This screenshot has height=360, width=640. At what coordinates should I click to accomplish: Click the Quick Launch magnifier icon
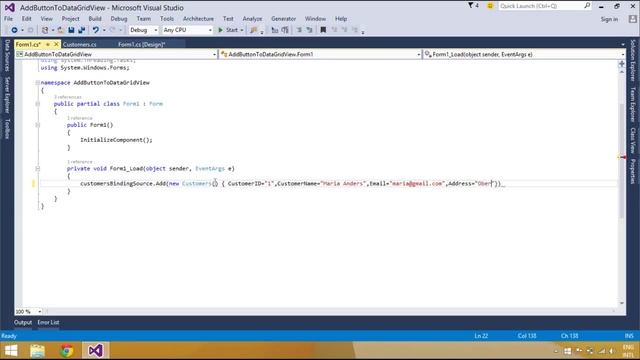[587, 6]
